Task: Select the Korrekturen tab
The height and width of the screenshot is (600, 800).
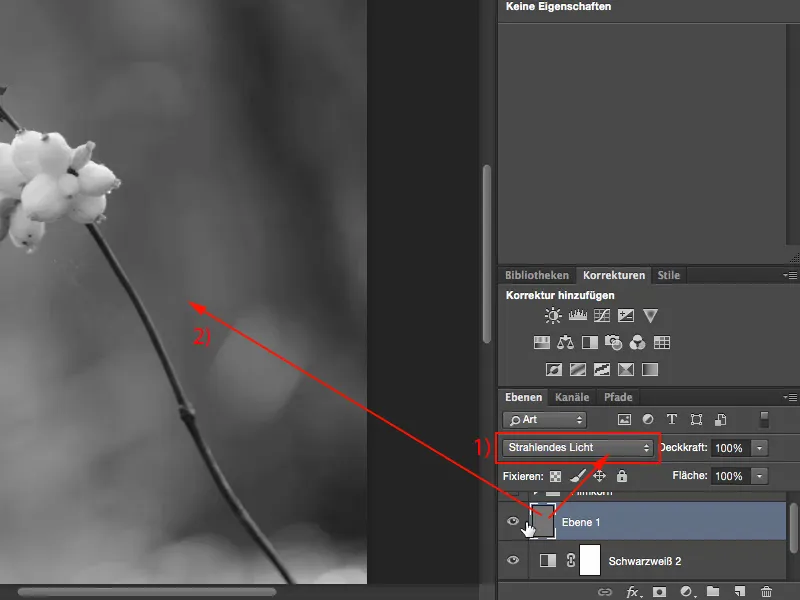Action: point(614,276)
